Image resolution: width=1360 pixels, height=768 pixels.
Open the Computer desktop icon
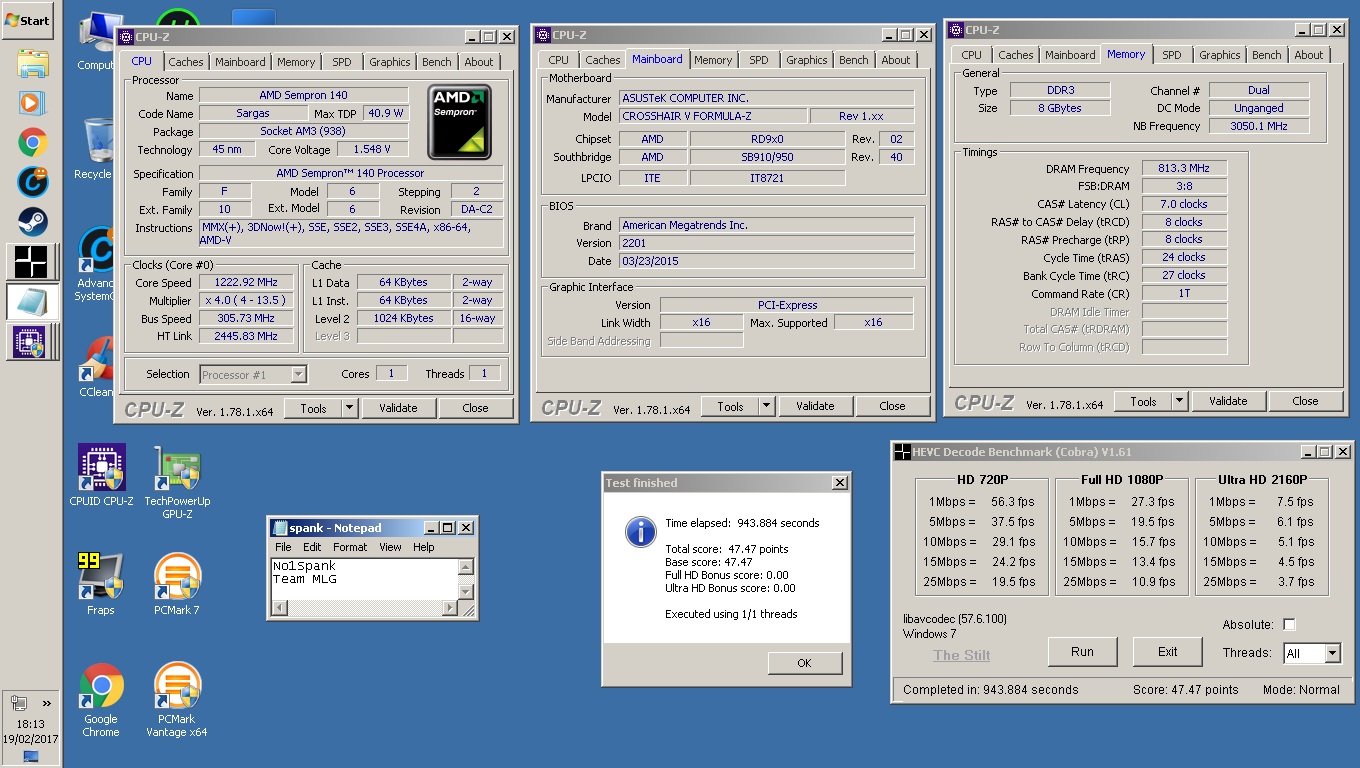96,42
